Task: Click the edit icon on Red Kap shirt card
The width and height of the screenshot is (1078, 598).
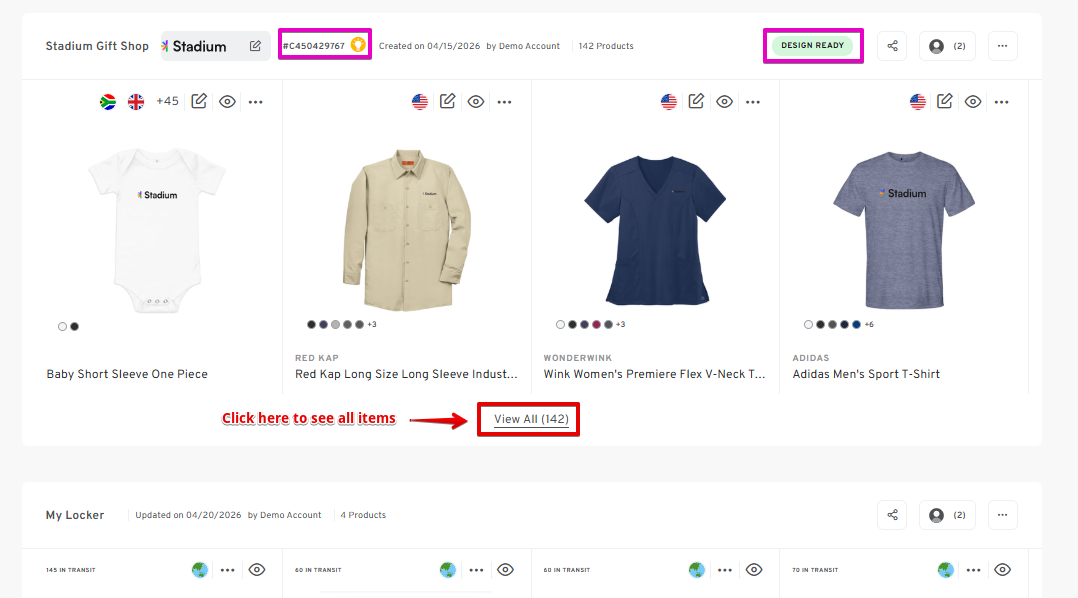Action: 448,101
